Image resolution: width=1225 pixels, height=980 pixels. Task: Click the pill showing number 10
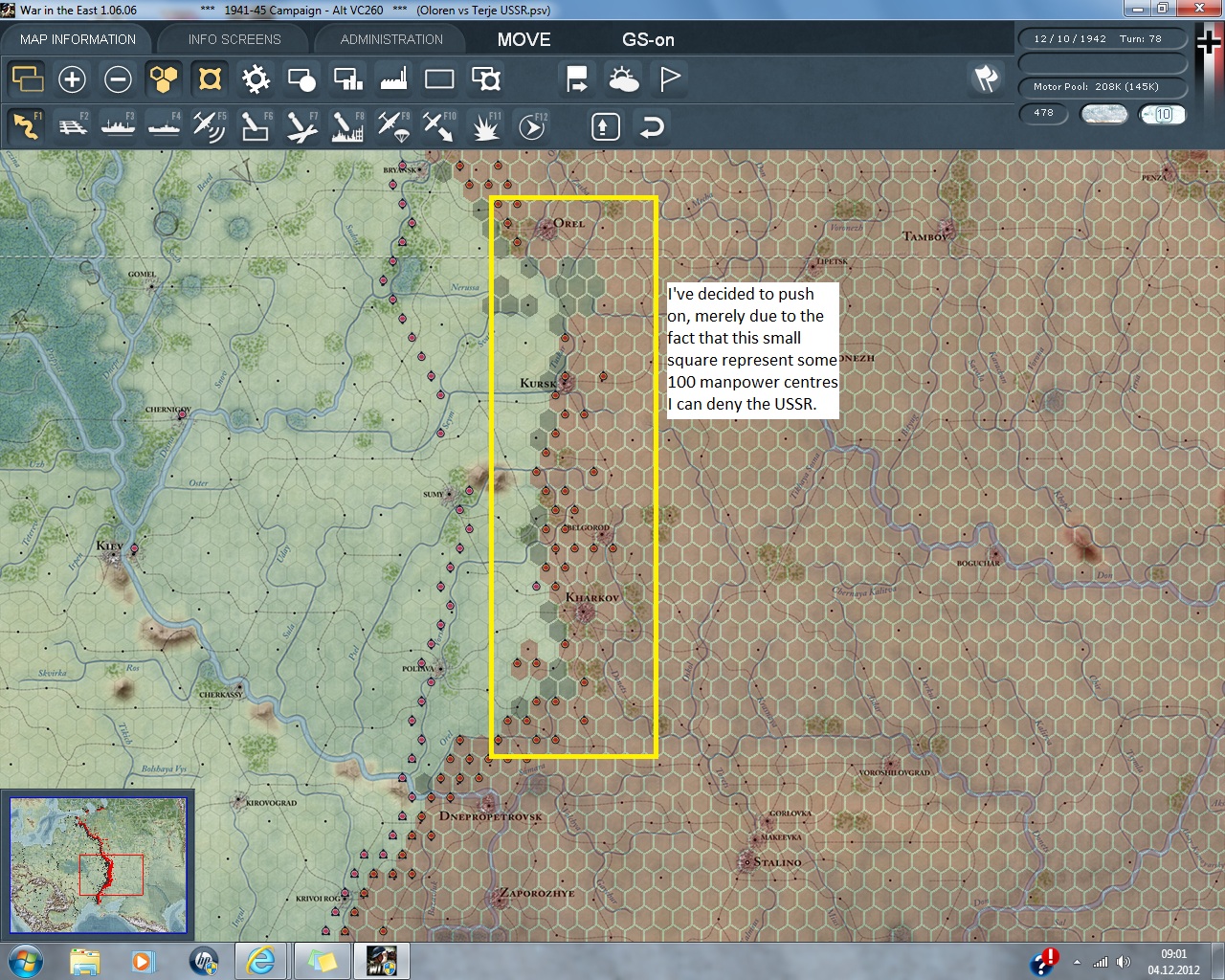click(1163, 114)
